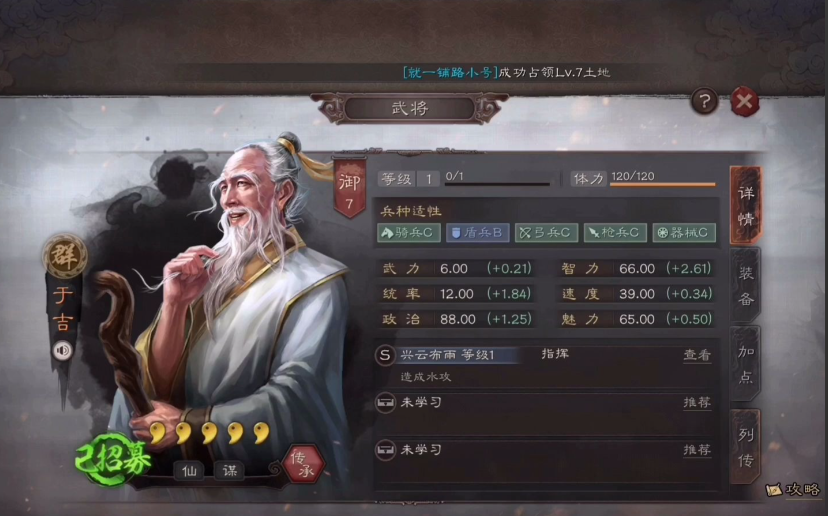Play the voice line via speaker icon
Viewport: 828px width, 516px height.
pos(63,350)
